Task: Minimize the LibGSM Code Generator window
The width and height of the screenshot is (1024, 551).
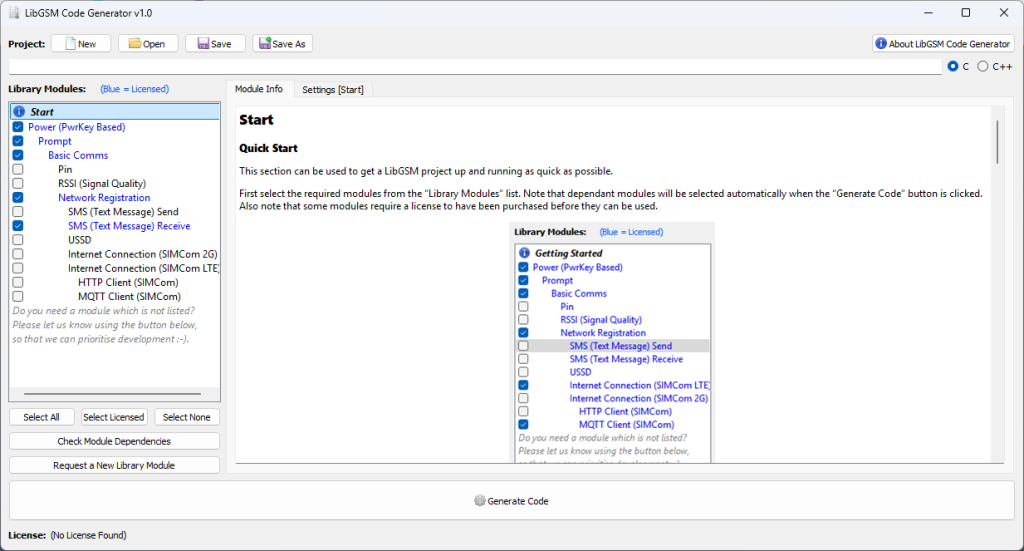Action: coord(929,13)
